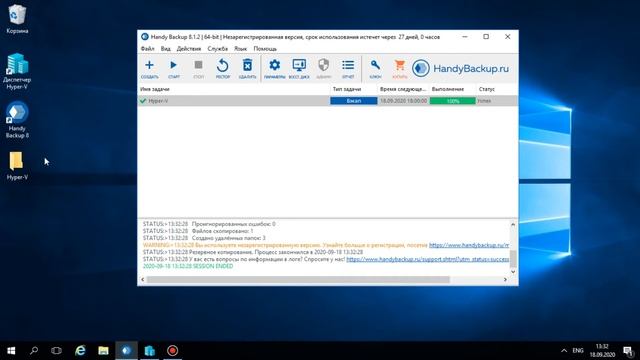Screen dimensions: 640x360
Task: Select the Hyper-V folder on the desktop
Action: click(17, 166)
